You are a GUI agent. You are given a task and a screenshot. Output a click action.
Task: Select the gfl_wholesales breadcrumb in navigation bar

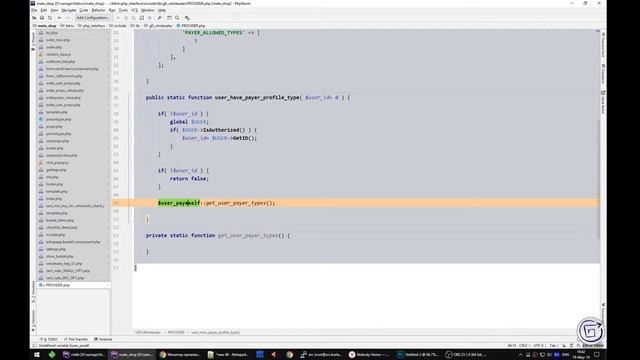[158, 26]
